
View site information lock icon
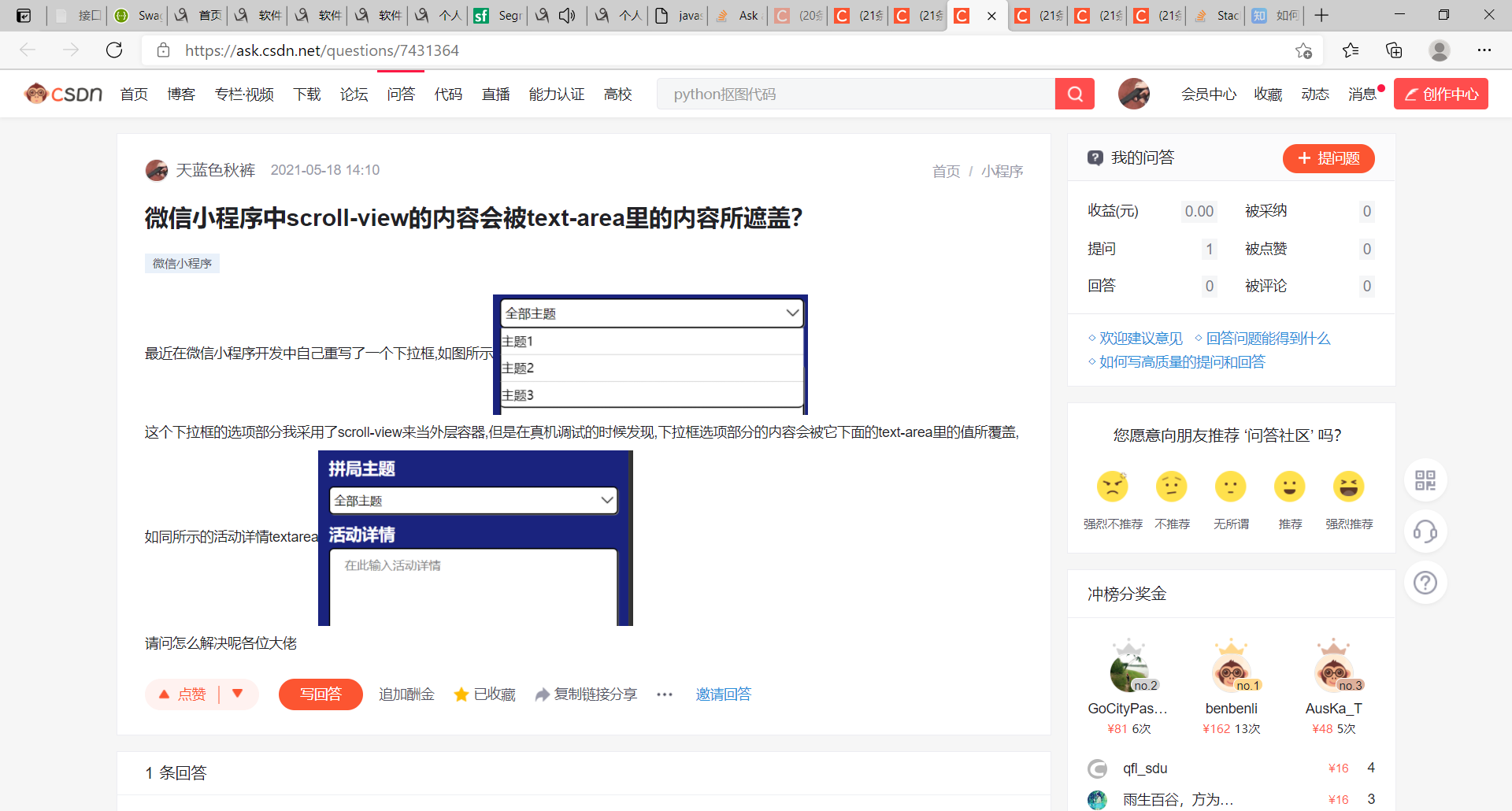(164, 50)
